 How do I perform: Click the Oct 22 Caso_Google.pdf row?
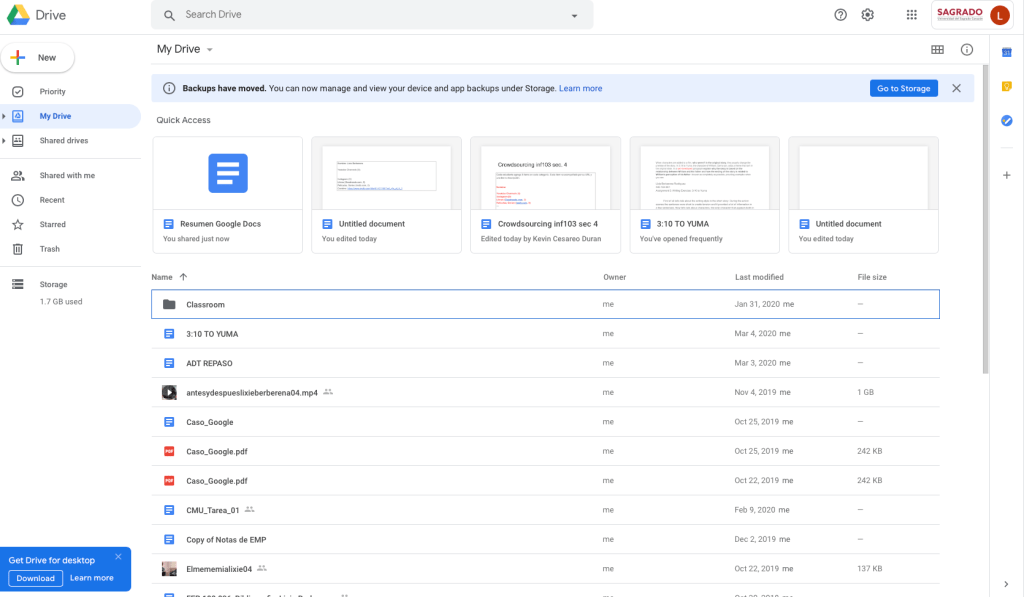click(545, 481)
